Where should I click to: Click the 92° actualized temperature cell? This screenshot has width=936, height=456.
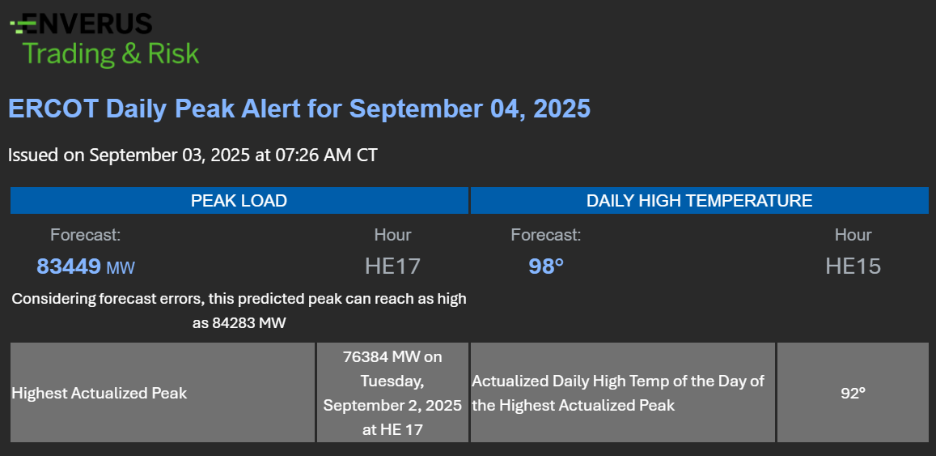(852, 393)
